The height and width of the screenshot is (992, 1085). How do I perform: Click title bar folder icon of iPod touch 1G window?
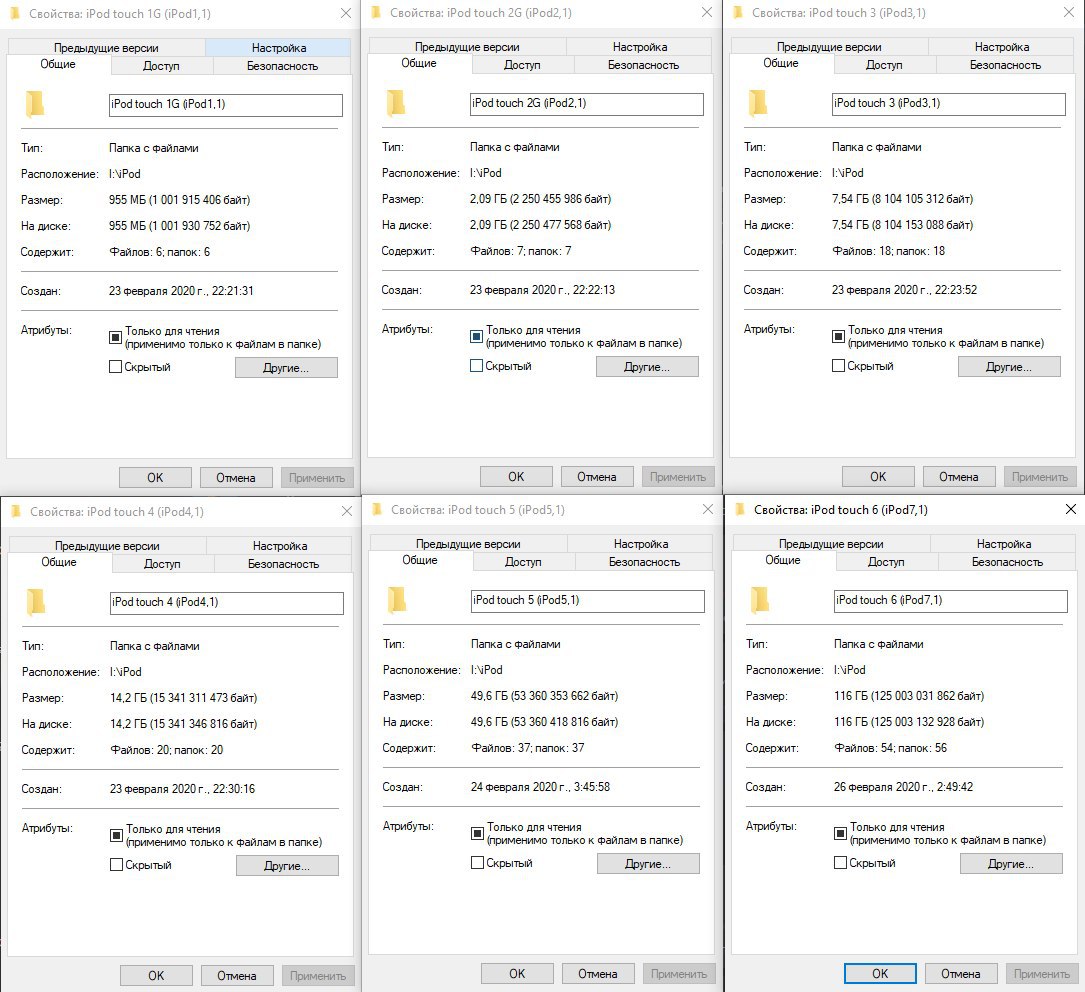click(x=15, y=13)
